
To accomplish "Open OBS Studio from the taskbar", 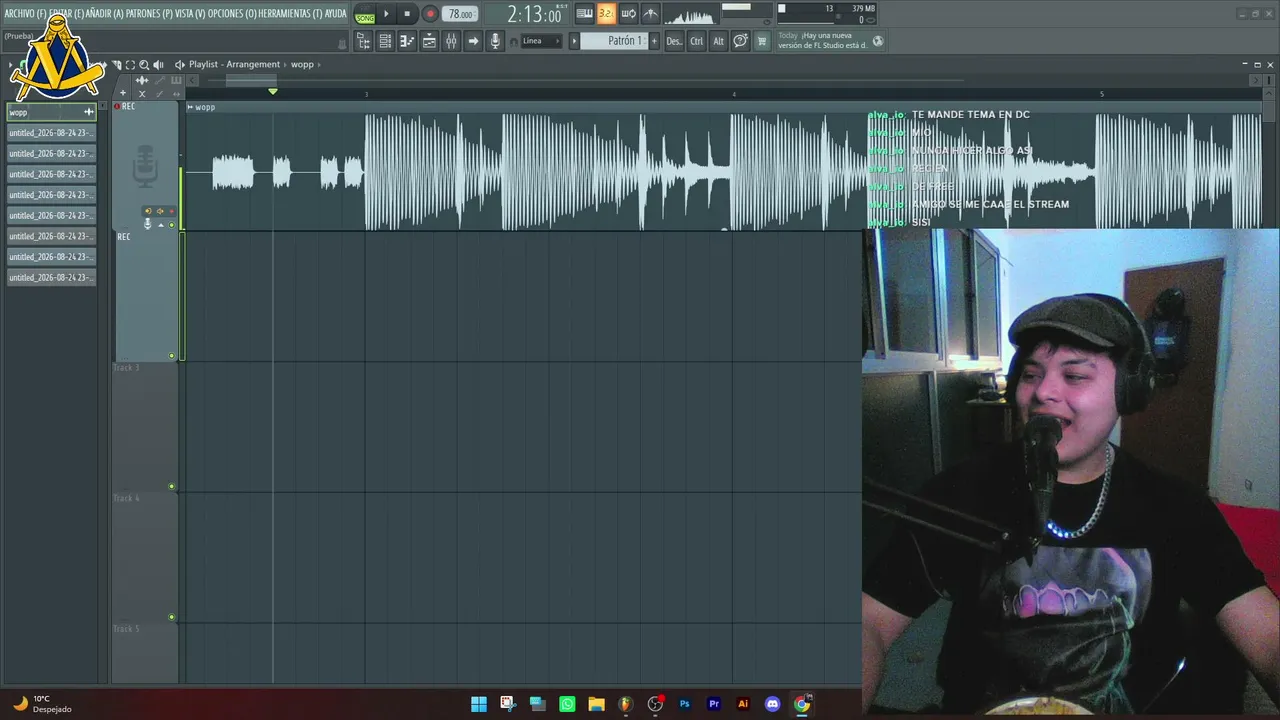I will [x=656, y=704].
